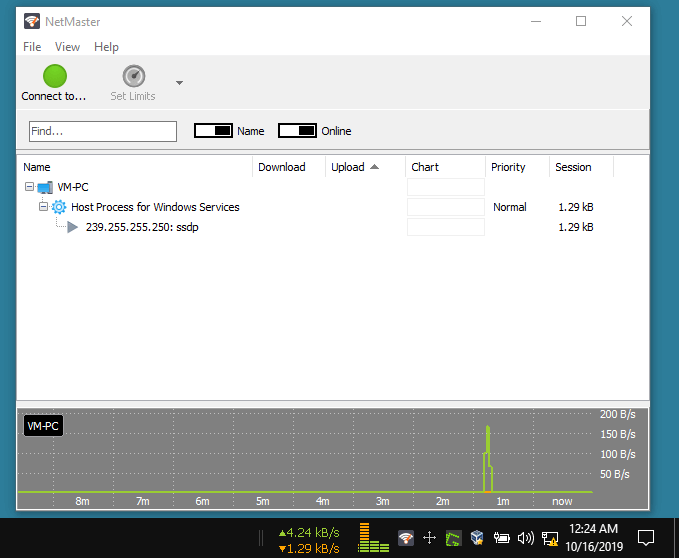679x558 pixels.
Task: Open the File menu
Action: pyautogui.click(x=32, y=47)
